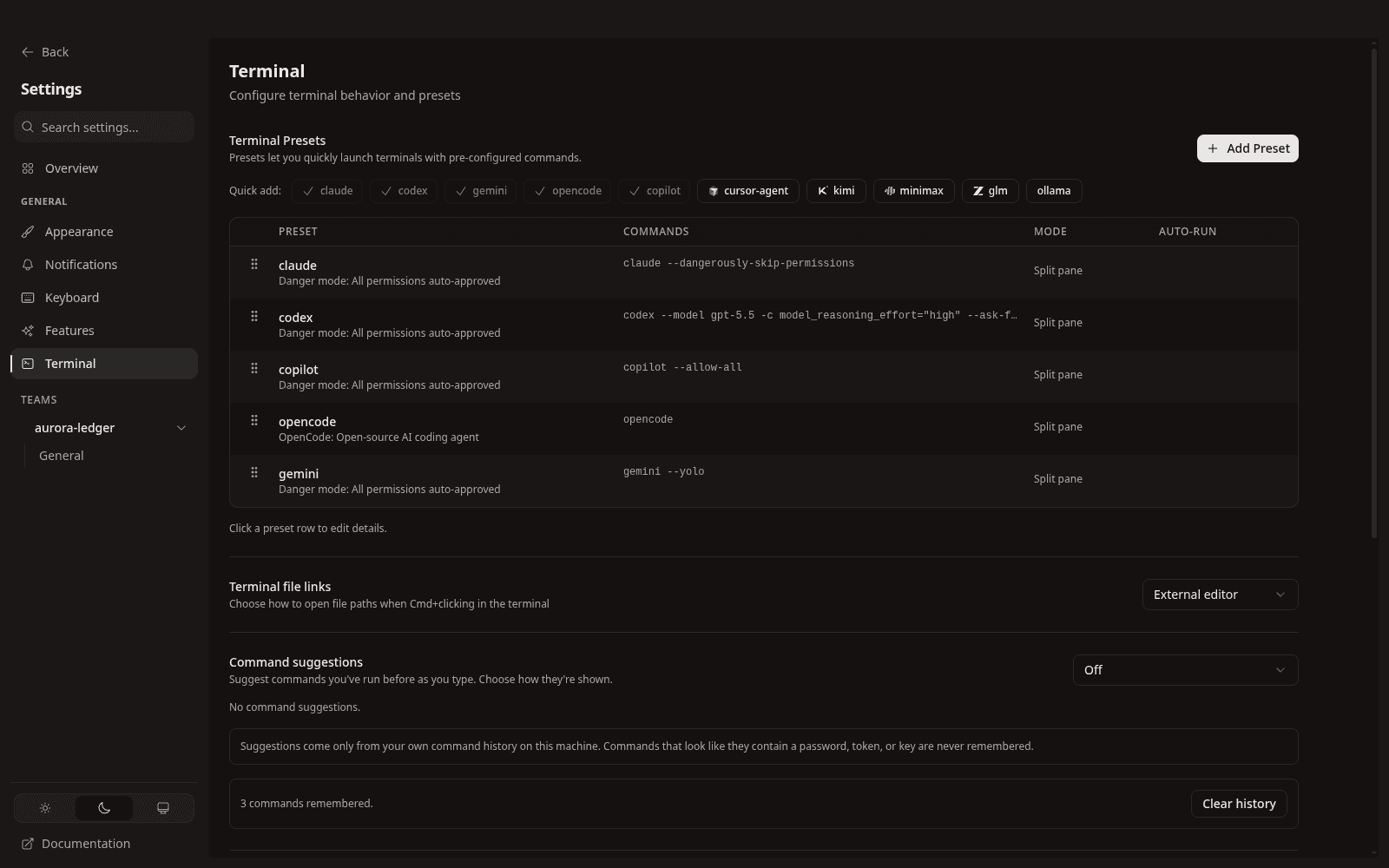Click the Features sparkle icon
Screen dimensions: 1389x868
[x=28, y=331]
